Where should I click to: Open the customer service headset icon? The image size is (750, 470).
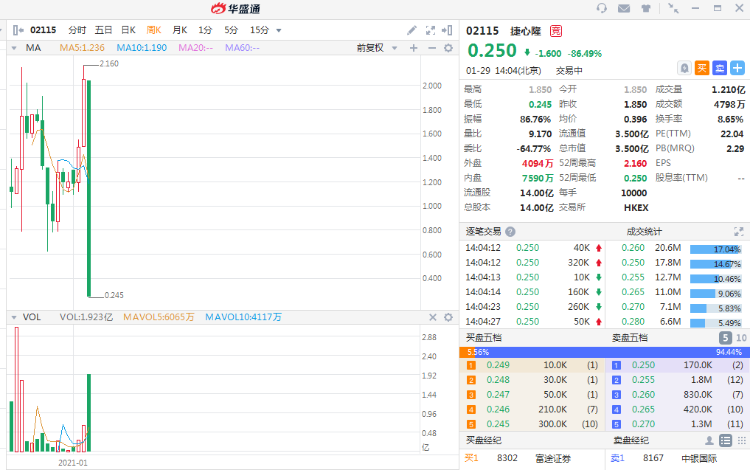click(601, 8)
